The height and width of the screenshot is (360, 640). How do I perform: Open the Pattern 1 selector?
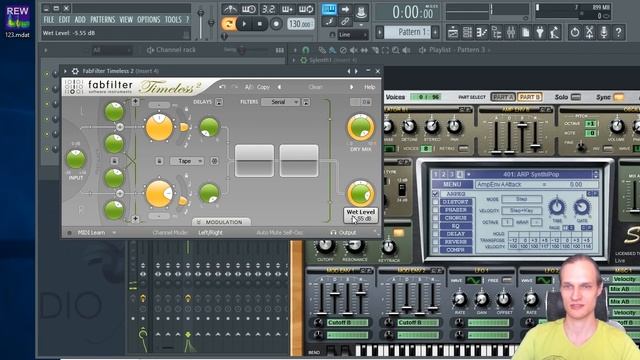coord(408,32)
